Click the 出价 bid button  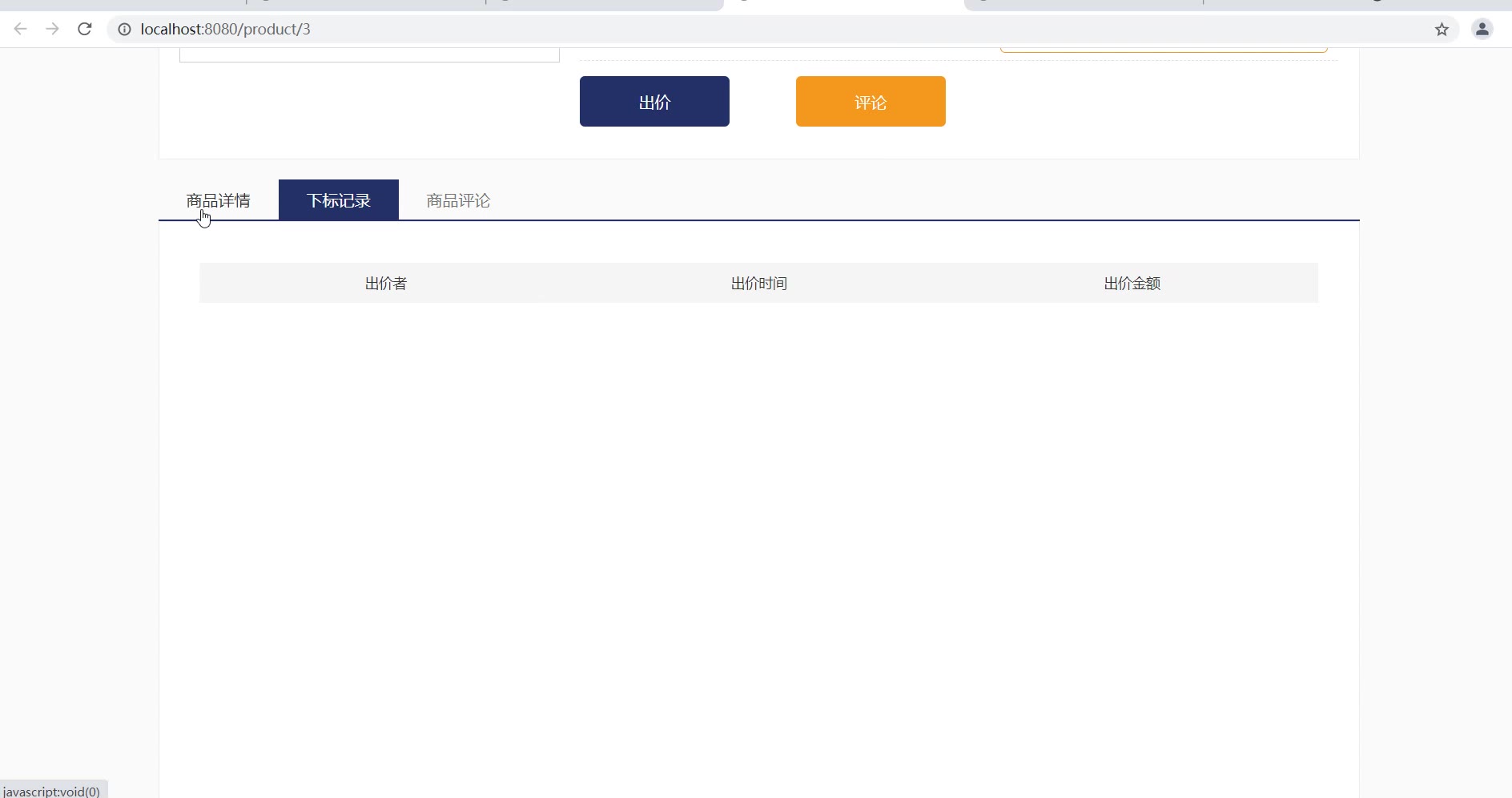click(x=654, y=102)
